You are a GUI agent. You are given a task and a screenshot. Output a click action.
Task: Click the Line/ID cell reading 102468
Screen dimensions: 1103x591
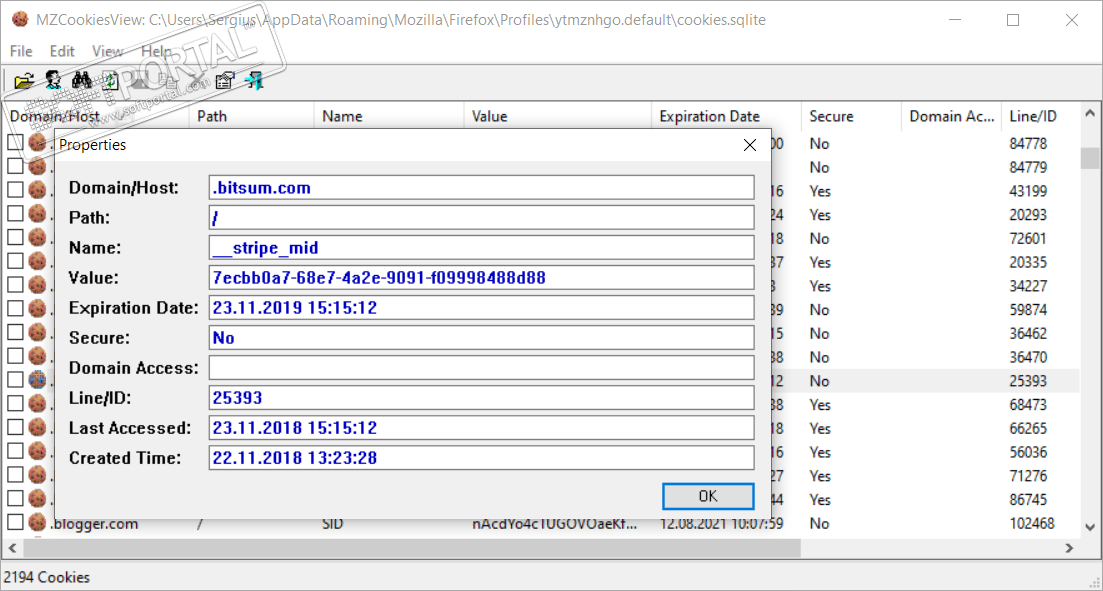click(x=1032, y=523)
